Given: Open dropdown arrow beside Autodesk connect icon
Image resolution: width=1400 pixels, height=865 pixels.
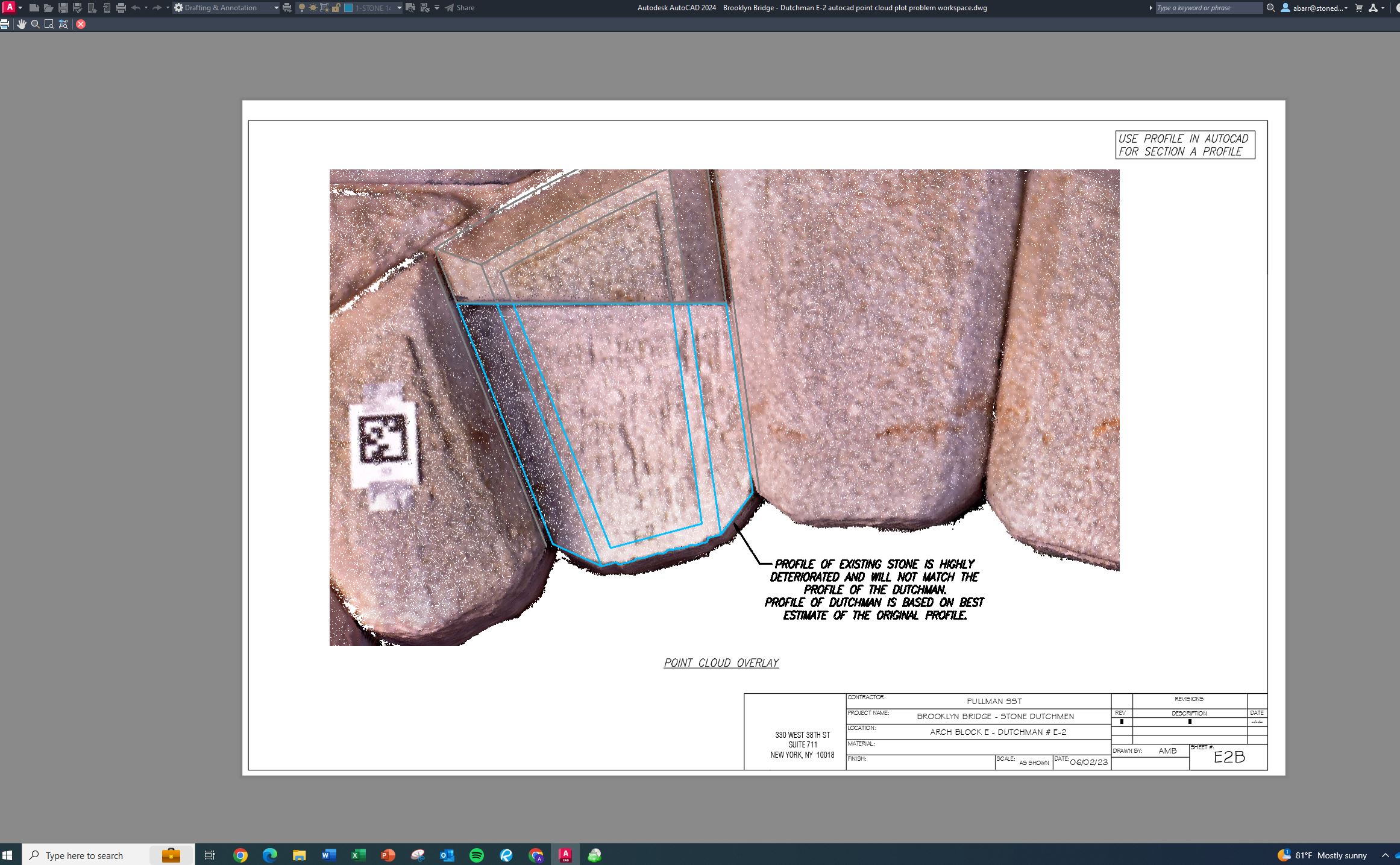Looking at the screenshot, I should click(x=1383, y=8).
